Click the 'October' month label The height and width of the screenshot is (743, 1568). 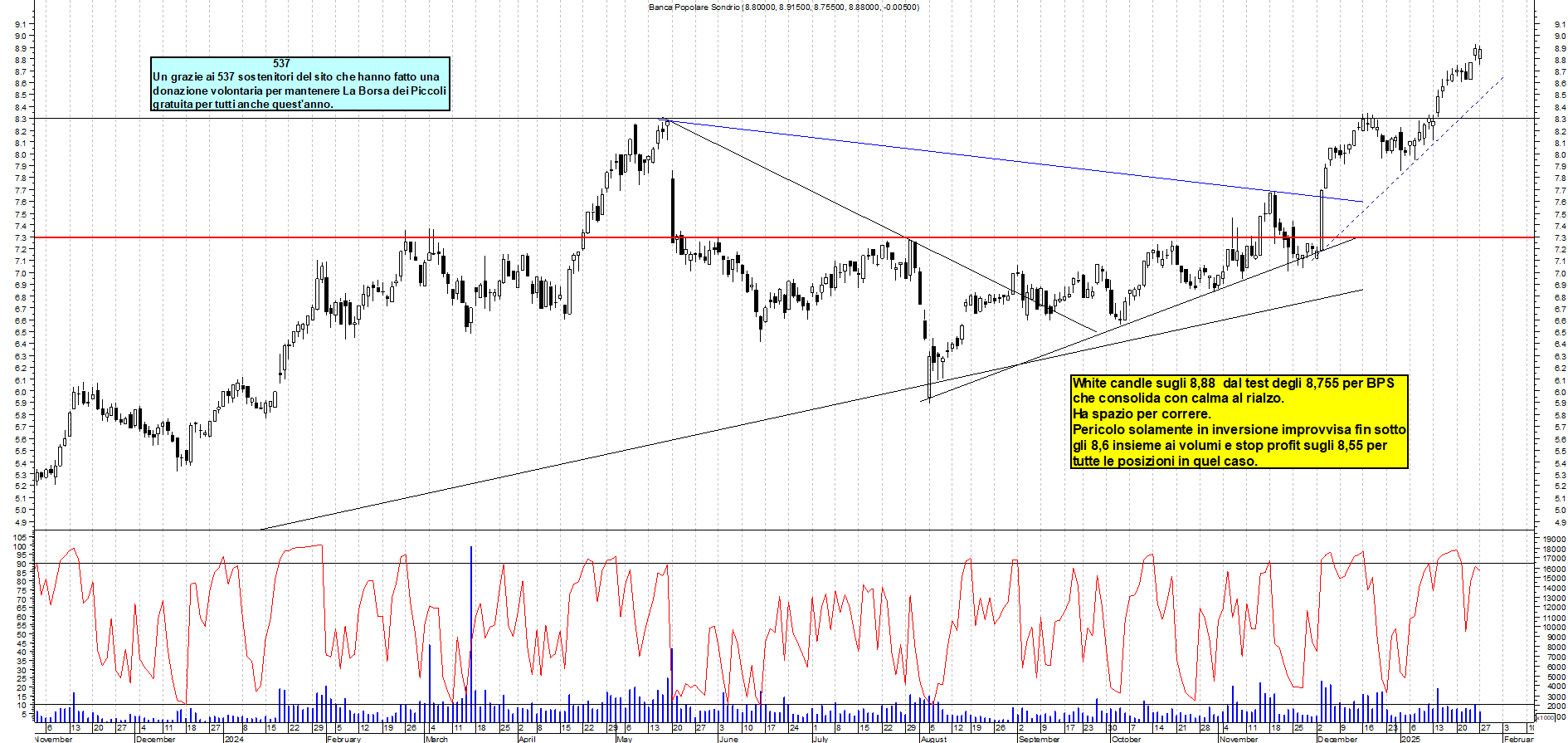(x=1126, y=739)
